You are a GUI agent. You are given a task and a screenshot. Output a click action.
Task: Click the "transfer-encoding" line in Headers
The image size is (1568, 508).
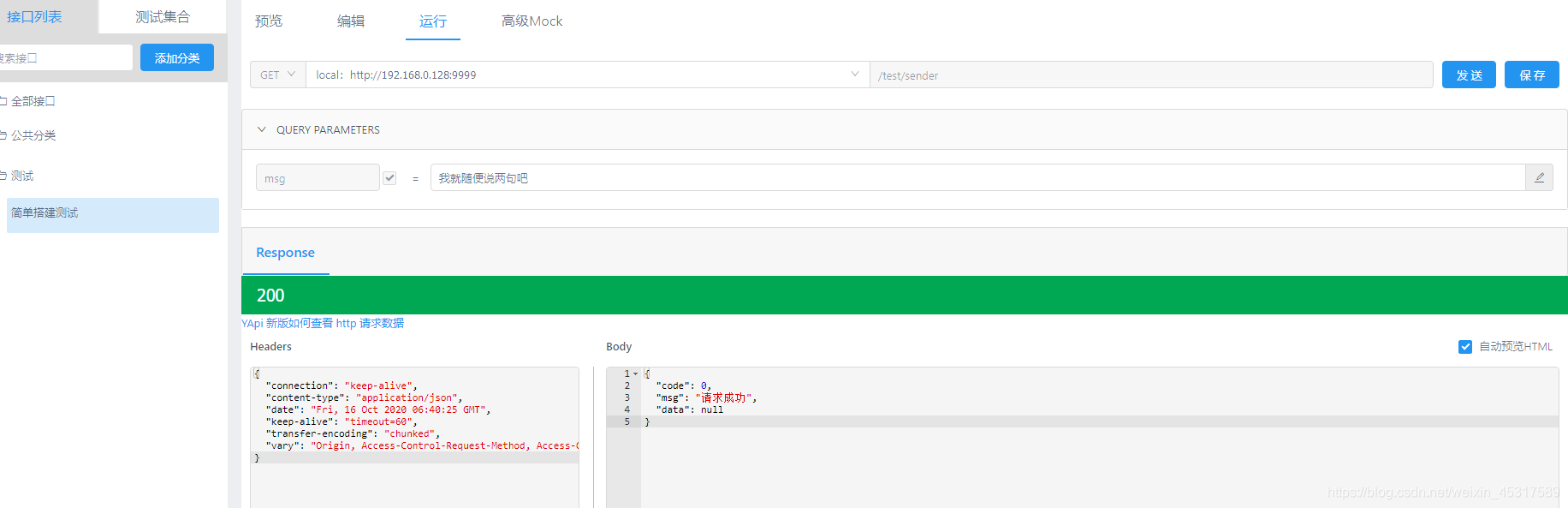point(353,433)
